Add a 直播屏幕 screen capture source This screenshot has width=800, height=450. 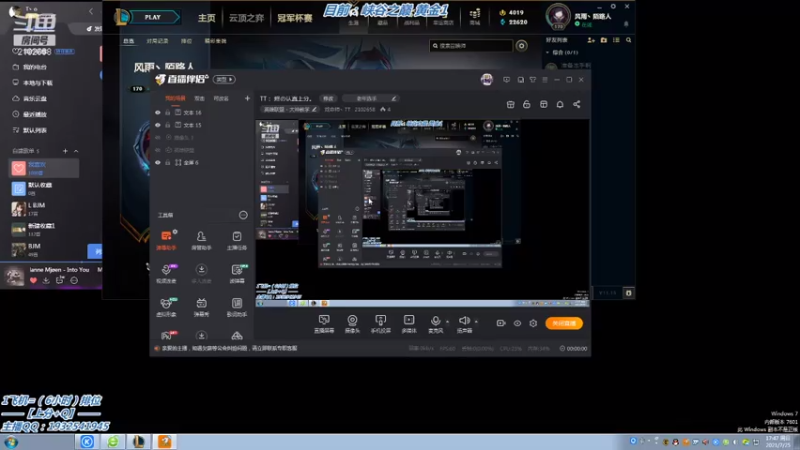324,323
